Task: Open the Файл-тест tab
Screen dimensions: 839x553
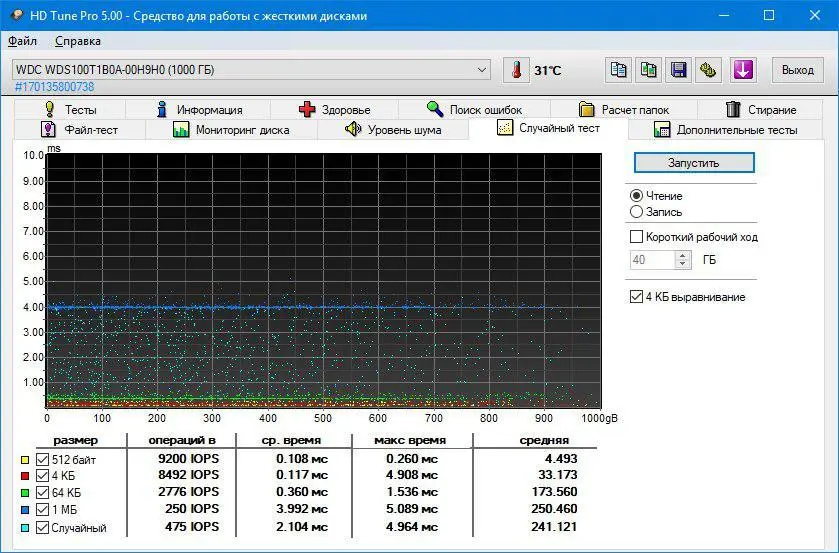Action: point(80,130)
